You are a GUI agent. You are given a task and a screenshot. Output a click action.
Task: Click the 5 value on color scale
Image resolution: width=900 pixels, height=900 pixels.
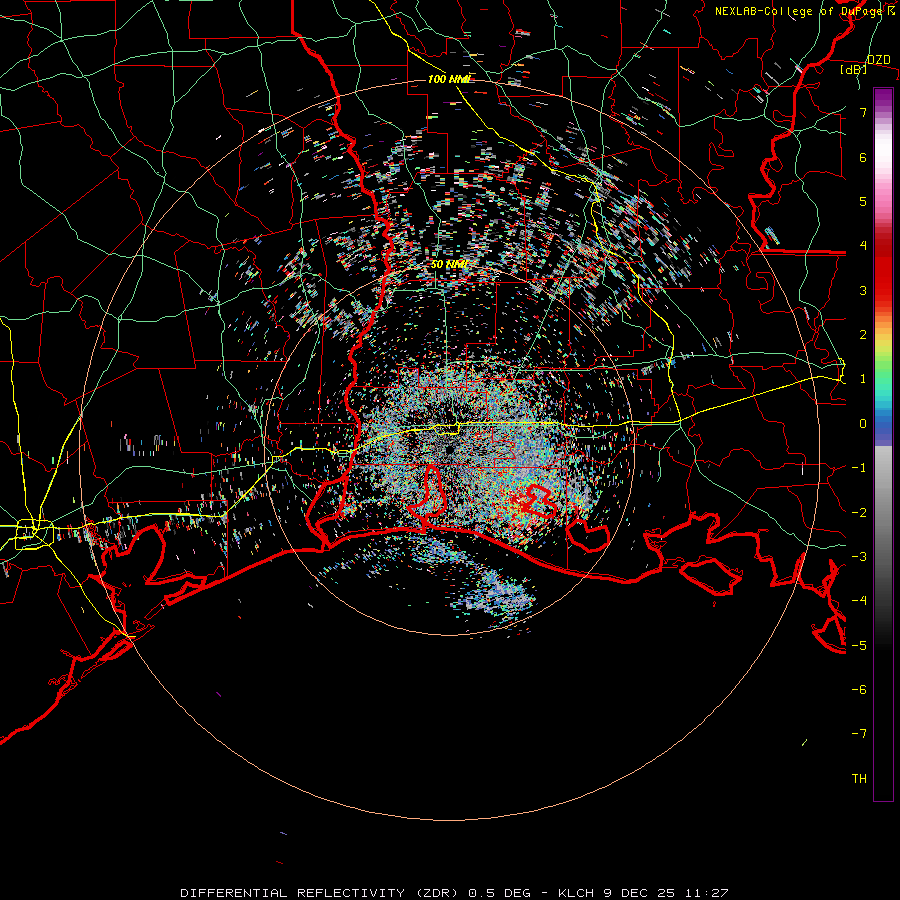pos(863,201)
